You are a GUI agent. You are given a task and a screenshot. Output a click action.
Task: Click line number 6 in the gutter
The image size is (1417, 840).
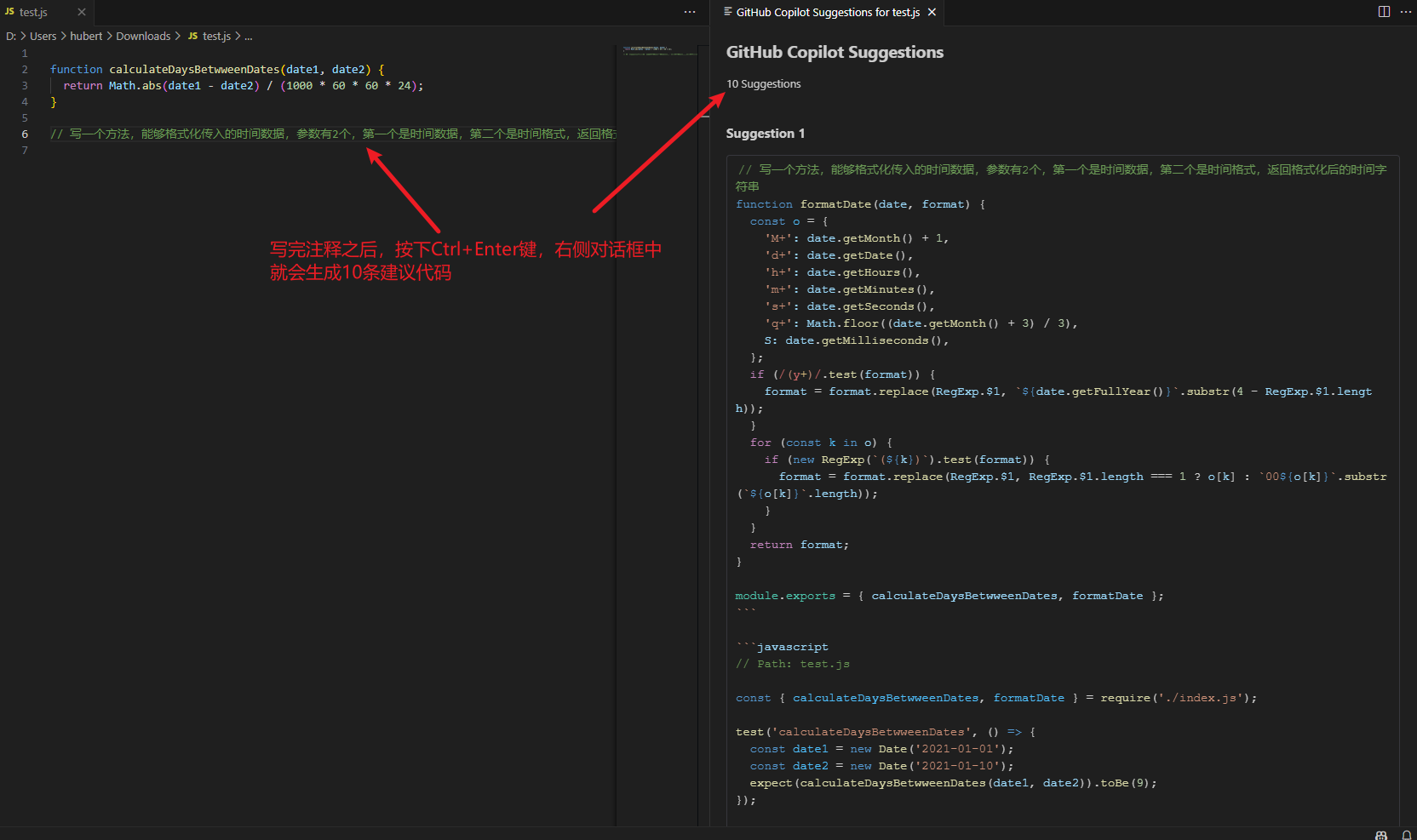(x=25, y=134)
